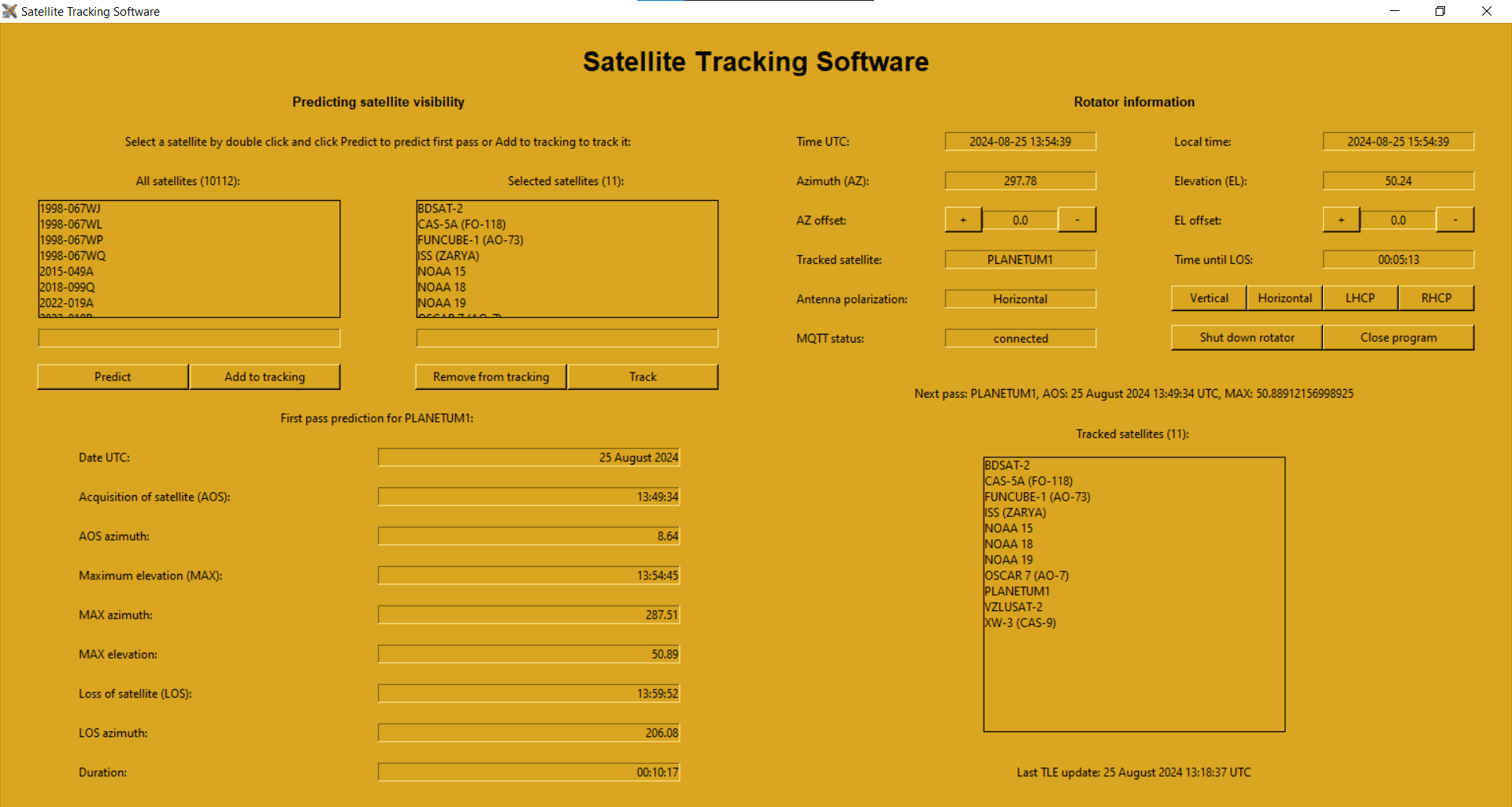The image size is (1512, 807).
Task: Restore down the application window
Action: tap(1440, 11)
